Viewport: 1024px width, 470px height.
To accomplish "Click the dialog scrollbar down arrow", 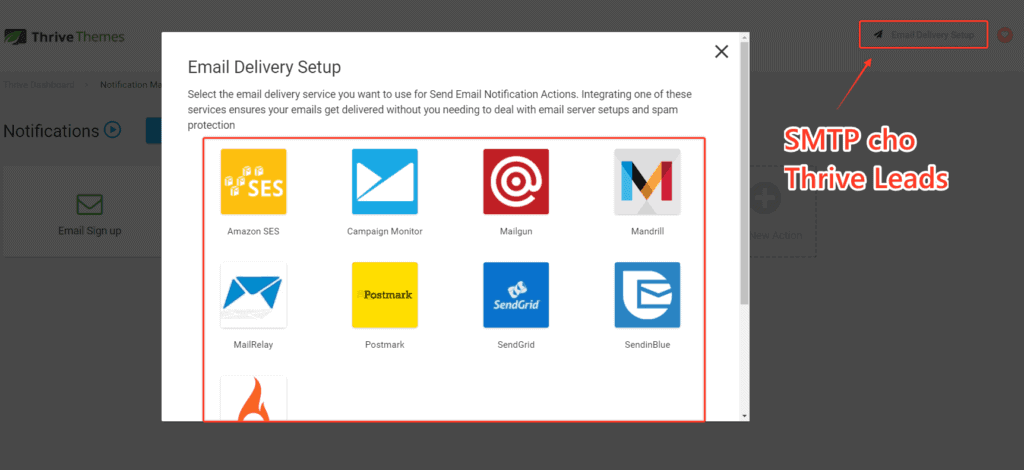I will coord(744,416).
